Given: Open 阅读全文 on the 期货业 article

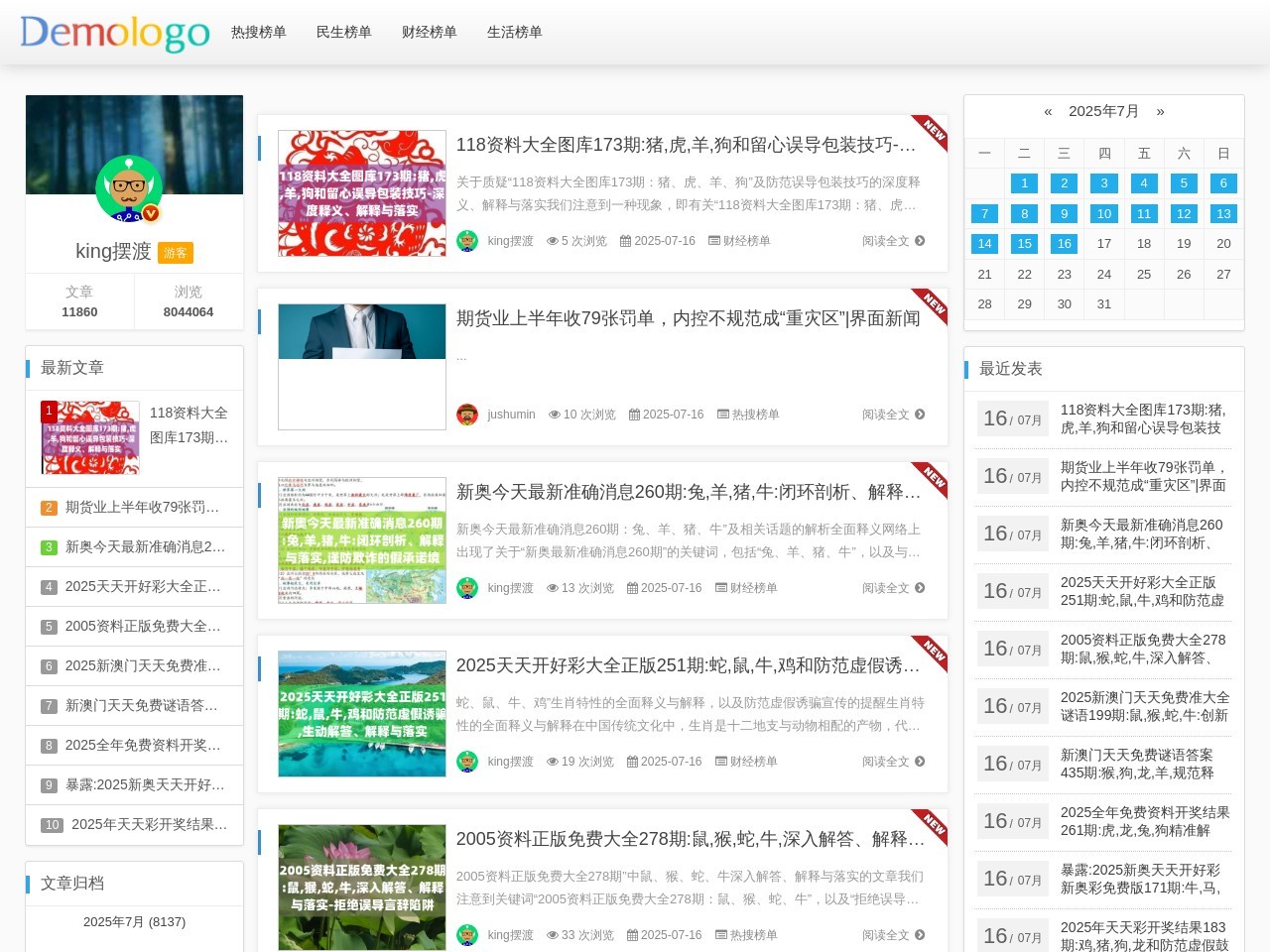Looking at the screenshot, I should (x=884, y=415).
